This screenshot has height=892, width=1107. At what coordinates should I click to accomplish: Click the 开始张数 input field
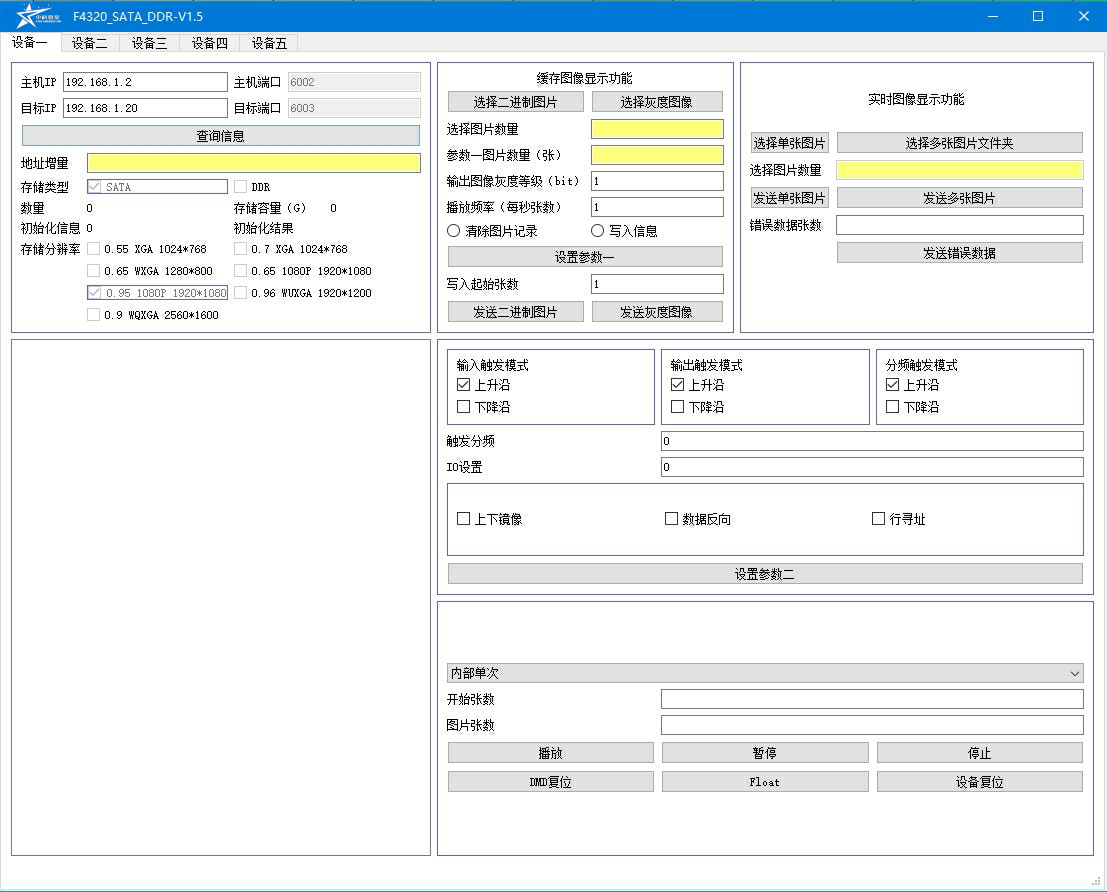point(872,699)
